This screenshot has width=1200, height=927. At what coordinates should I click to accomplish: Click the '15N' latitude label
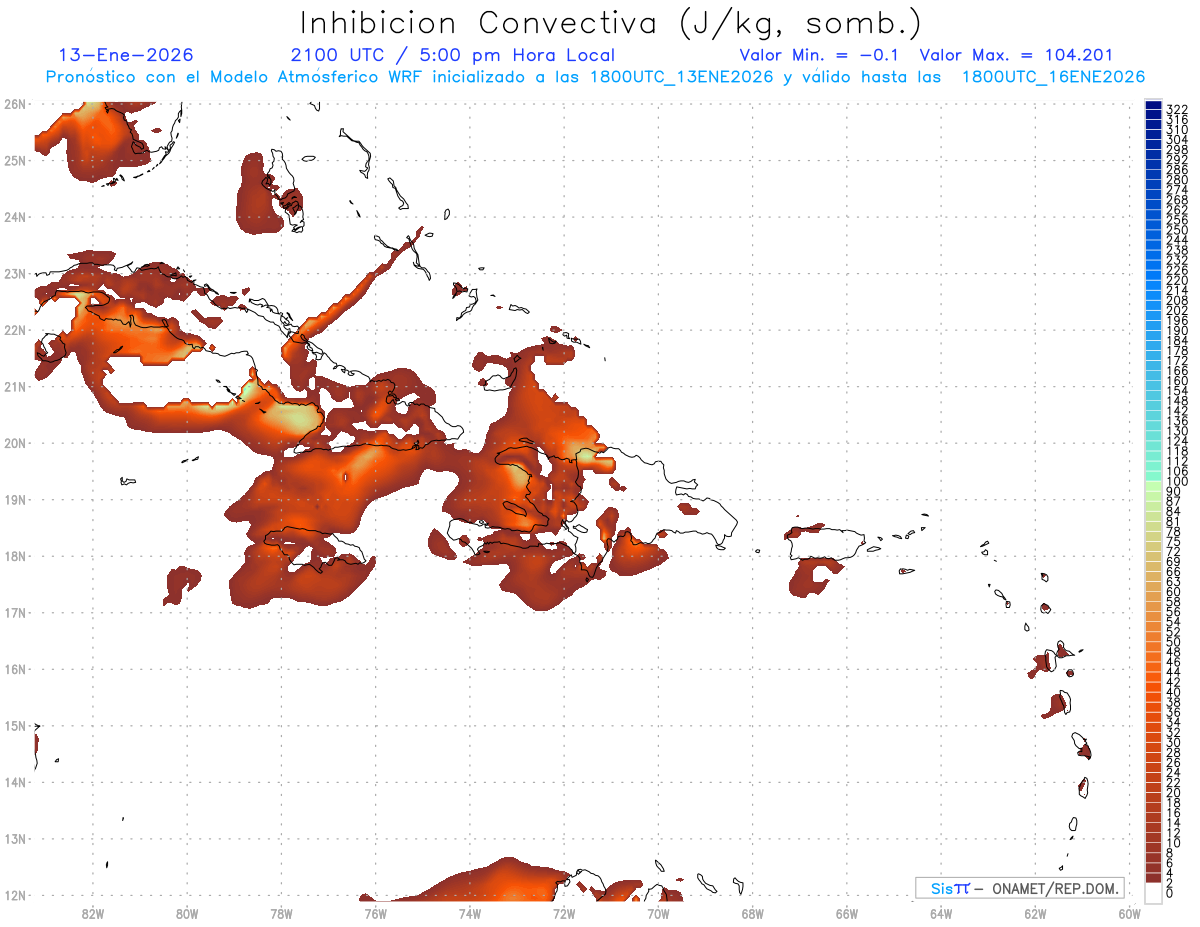15,725
